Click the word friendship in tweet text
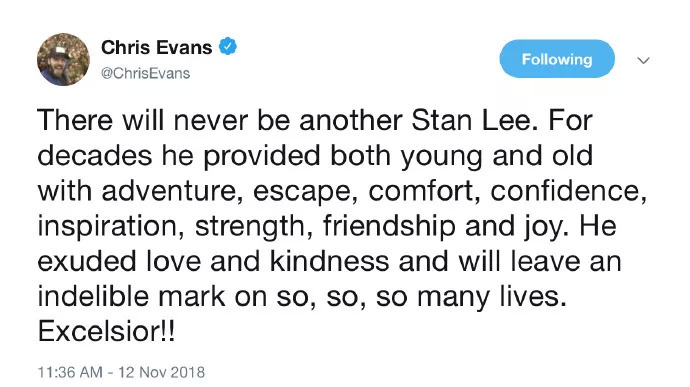Image resolution: width=690 pixels, height=387 pixels. point(389,226)
